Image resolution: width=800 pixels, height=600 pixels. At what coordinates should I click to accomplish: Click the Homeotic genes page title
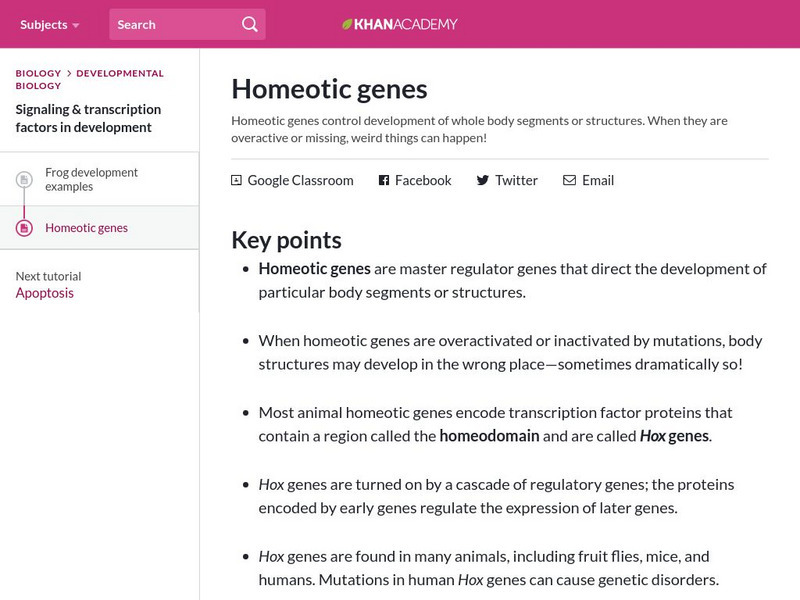pyautogui.click(x=329, y=89)
